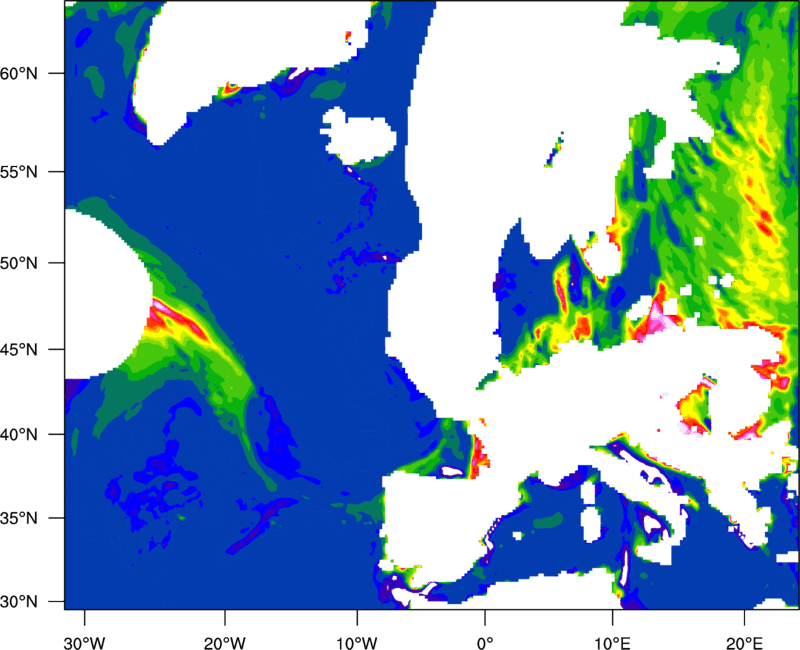The image size is (800, 650).
Task: Select the magenta-white patch near 13°E above 45°N
Action: (x=661, y=313)
